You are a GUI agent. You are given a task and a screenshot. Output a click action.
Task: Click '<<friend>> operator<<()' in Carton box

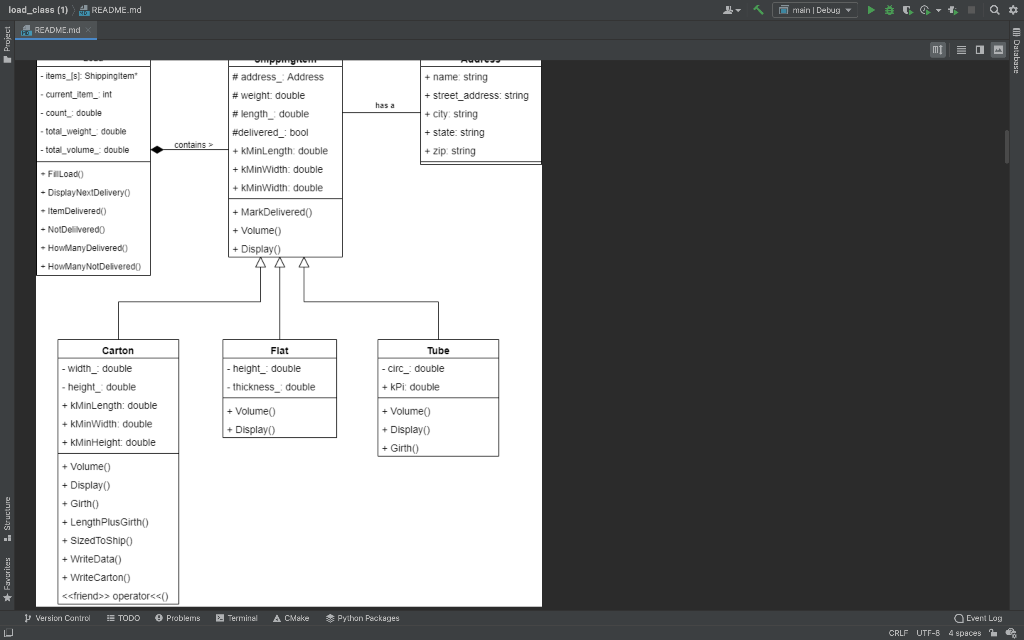(x=115, y=596)
